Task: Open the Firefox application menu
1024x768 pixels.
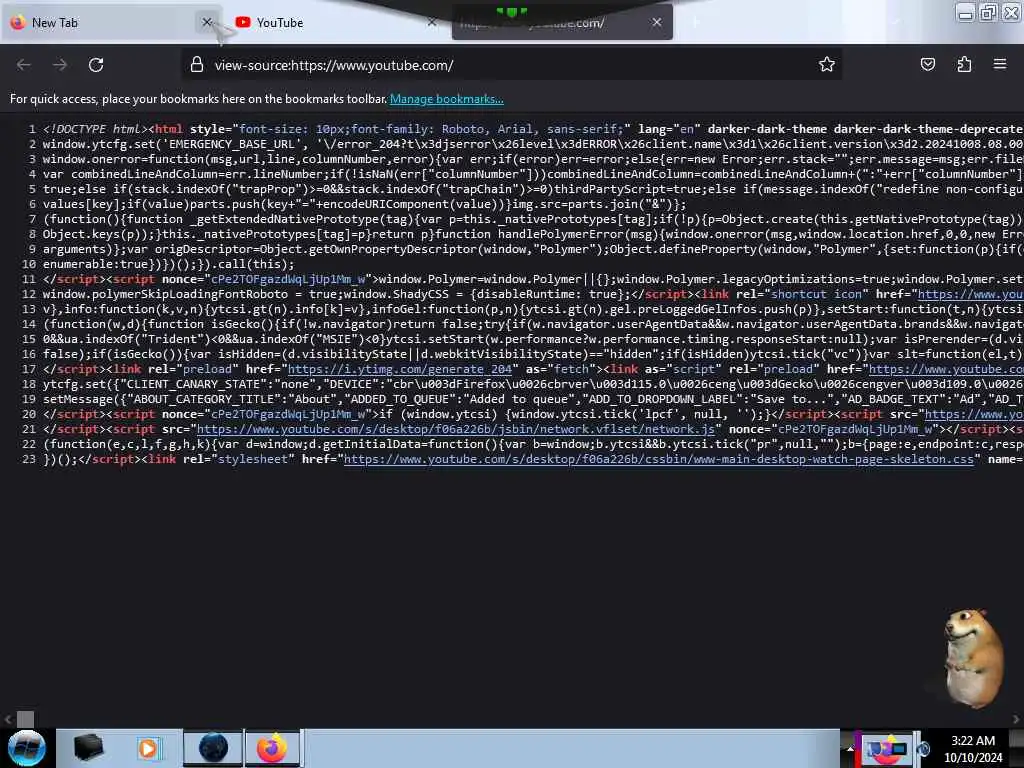Action: [x=1000, y=64]
